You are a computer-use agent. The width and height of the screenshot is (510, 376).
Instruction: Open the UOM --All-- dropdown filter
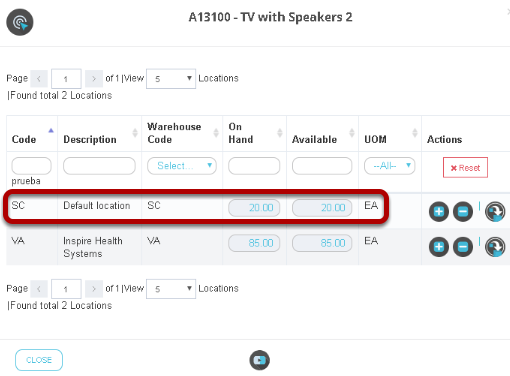click(x=390, y=166)
